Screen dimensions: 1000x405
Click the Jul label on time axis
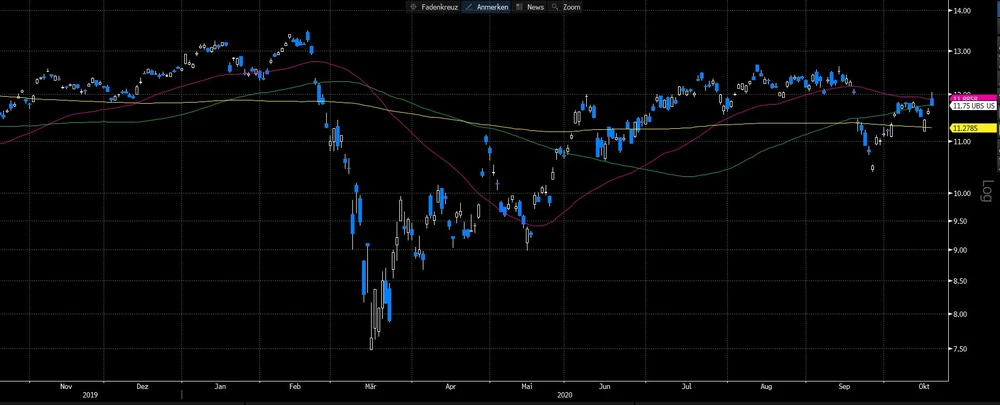point(687,385)
